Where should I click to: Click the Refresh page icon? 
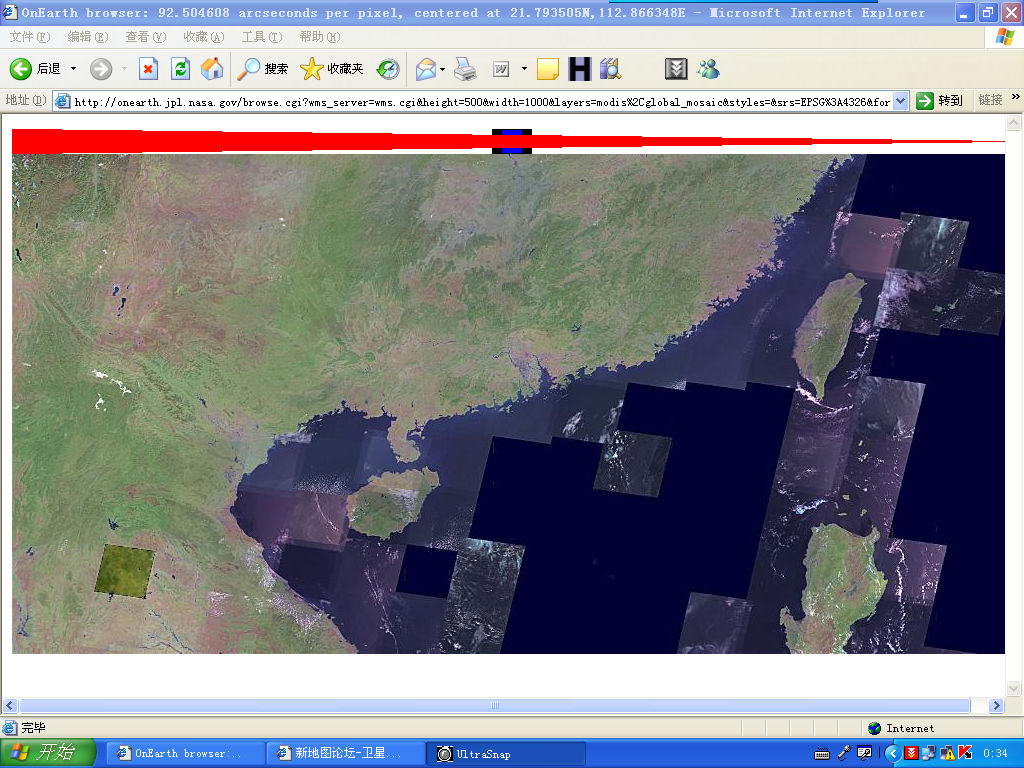coord(180,69)
